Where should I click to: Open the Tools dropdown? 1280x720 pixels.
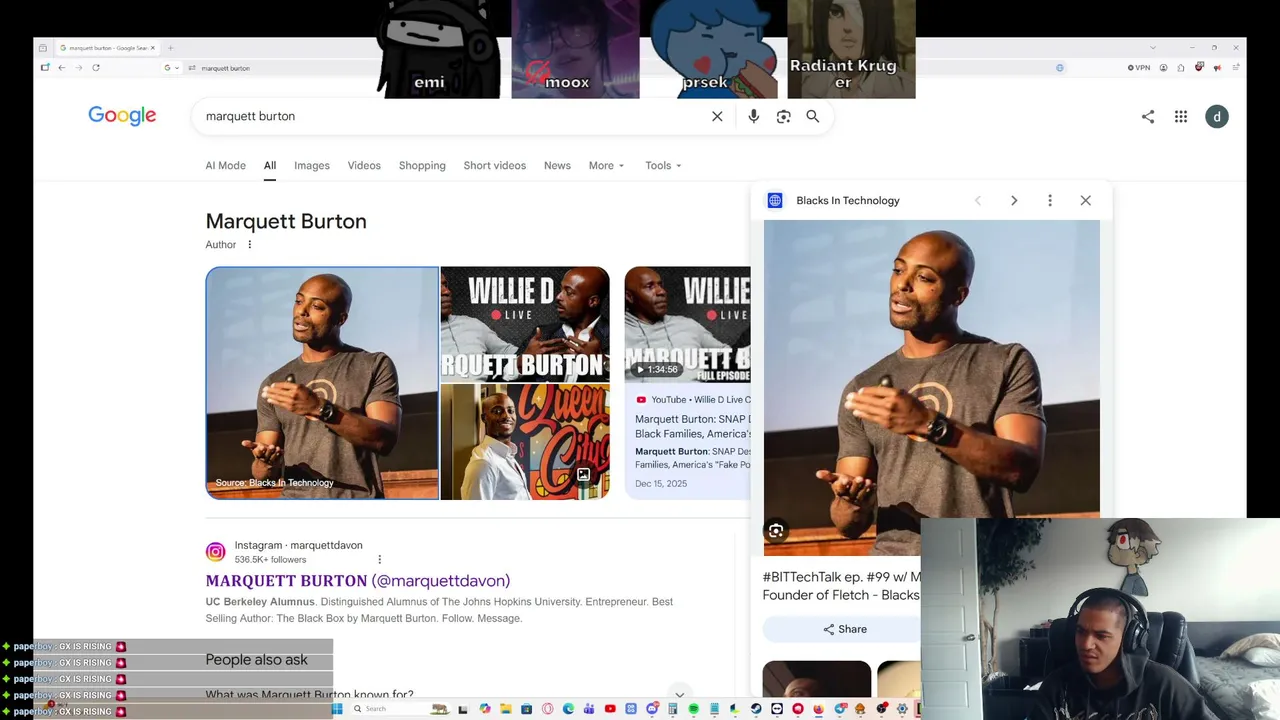(663, 166)
